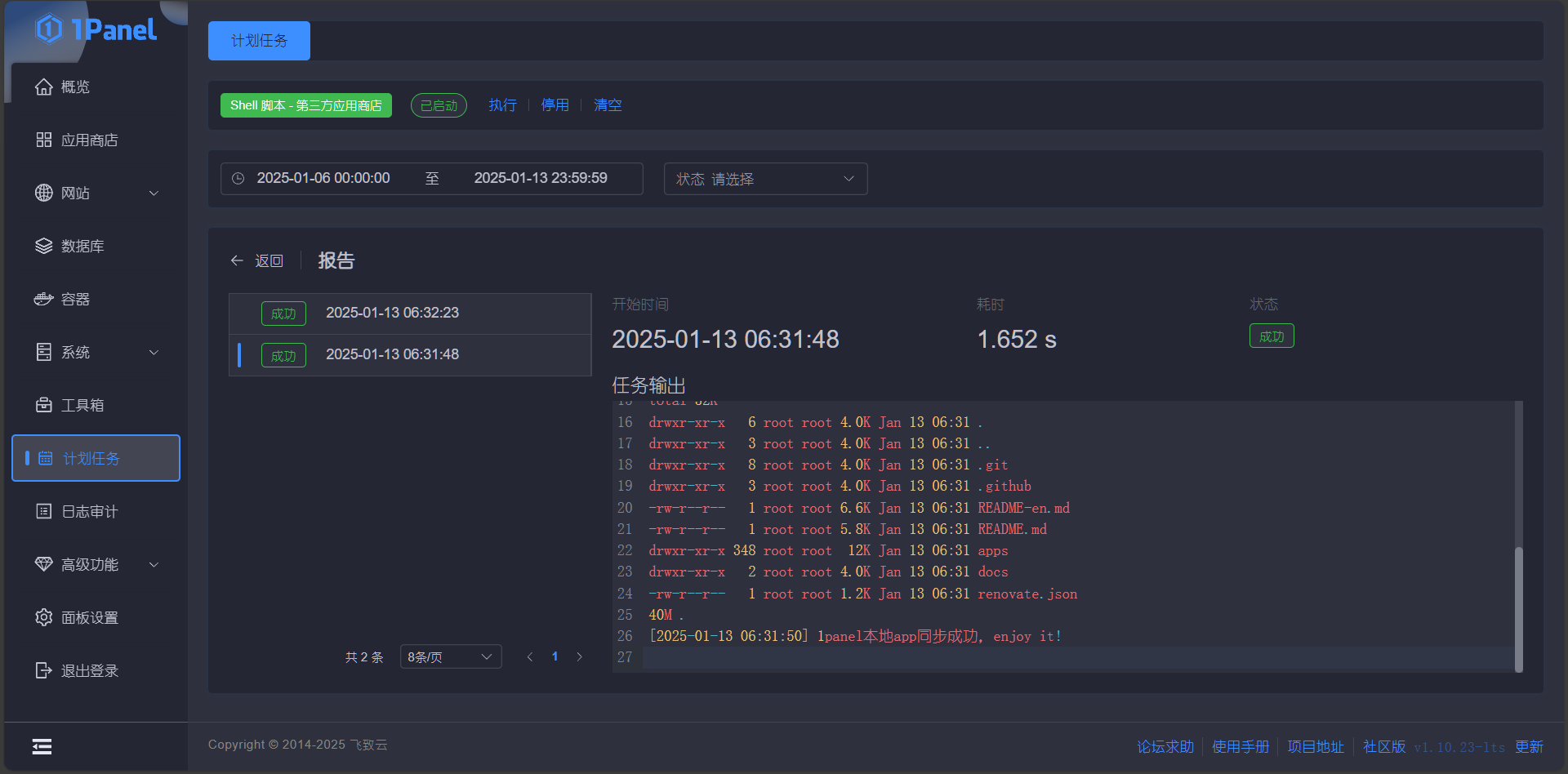This screenshot has height=774, width=1568.
Task: Click the 容器 docker whale icon
Action: 44,299
